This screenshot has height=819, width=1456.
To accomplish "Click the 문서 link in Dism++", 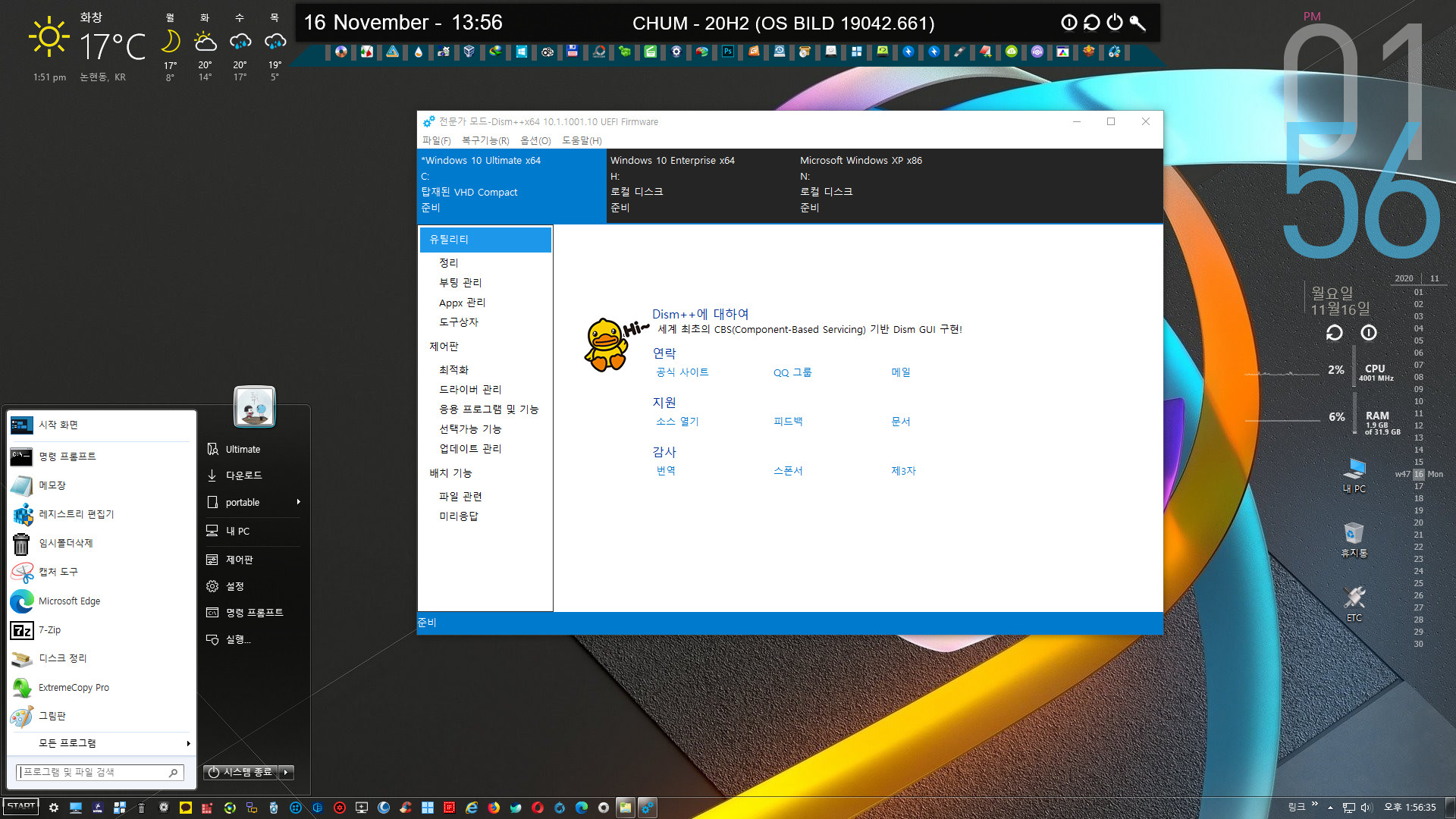I will tap(901, 422).
